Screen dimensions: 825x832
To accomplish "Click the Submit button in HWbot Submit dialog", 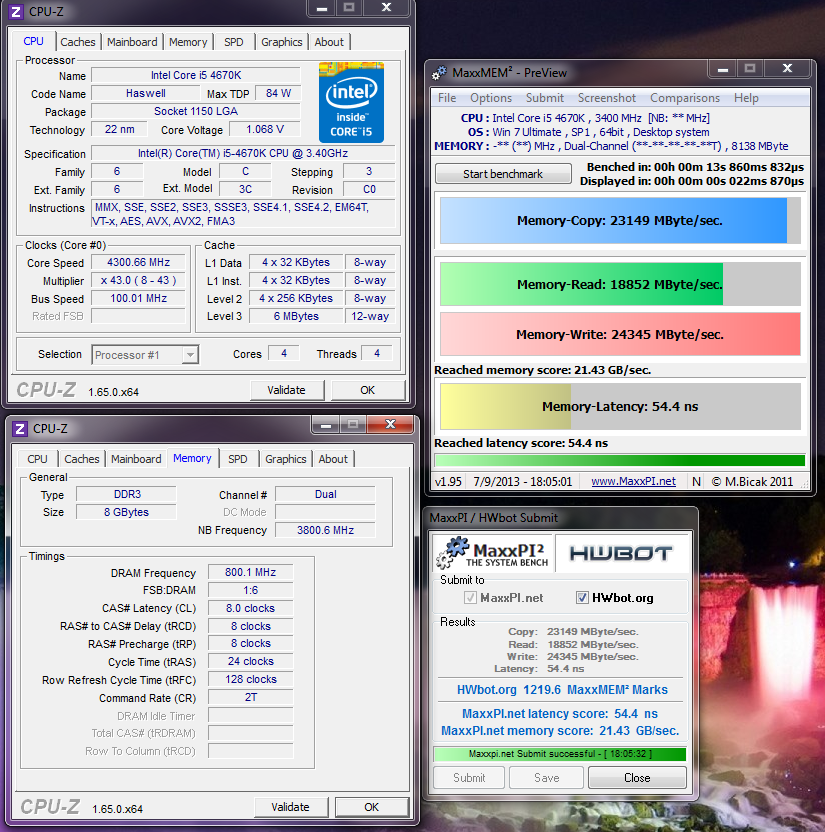I will (469, 778).
